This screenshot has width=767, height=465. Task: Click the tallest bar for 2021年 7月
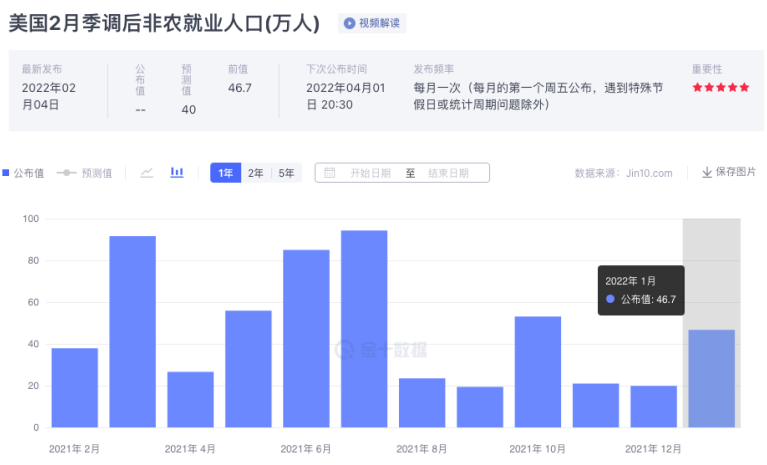coord(364,329)
